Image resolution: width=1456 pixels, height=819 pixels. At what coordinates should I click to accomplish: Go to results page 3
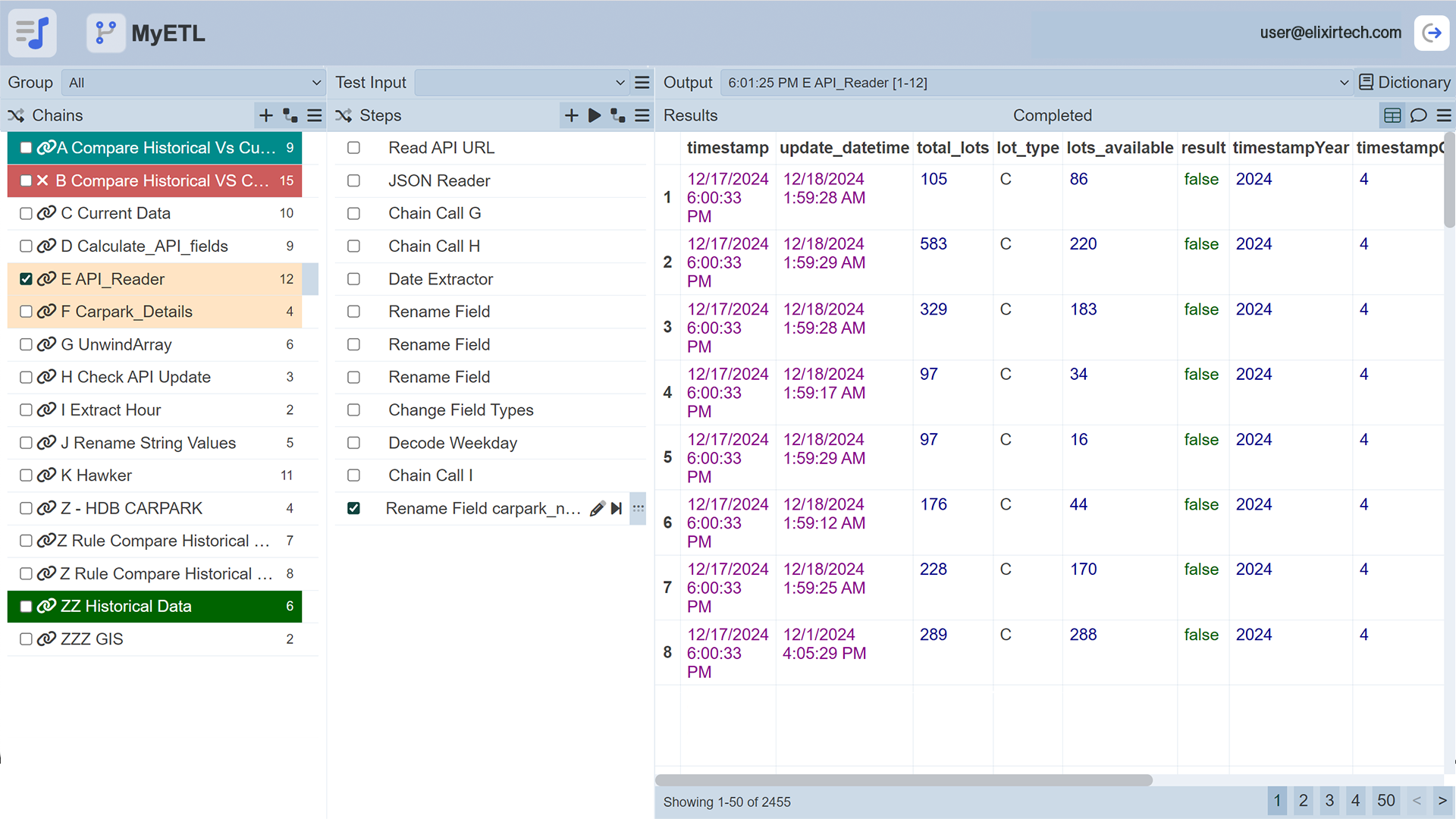tap(1329, 801)
